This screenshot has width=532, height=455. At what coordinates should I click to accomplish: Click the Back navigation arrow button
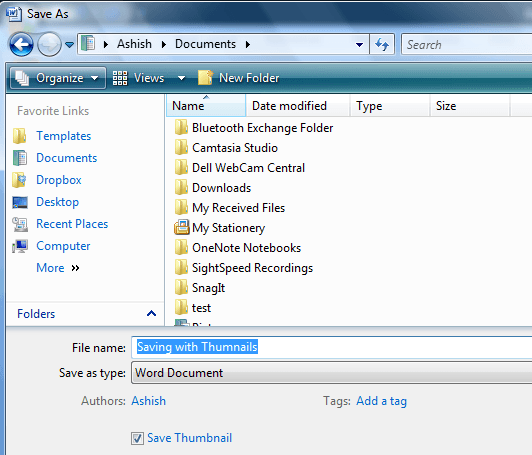pyautogui.click(x=21, y=44)
